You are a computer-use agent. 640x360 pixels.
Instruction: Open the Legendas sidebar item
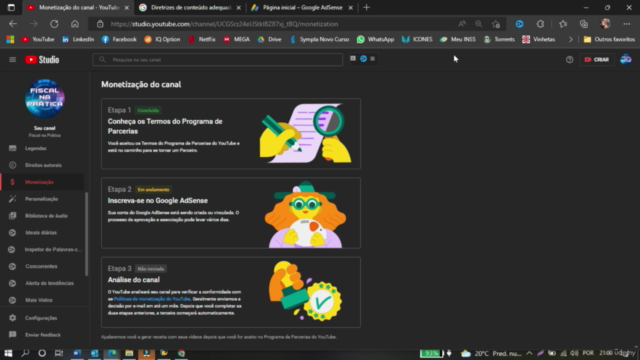point(36,148)
